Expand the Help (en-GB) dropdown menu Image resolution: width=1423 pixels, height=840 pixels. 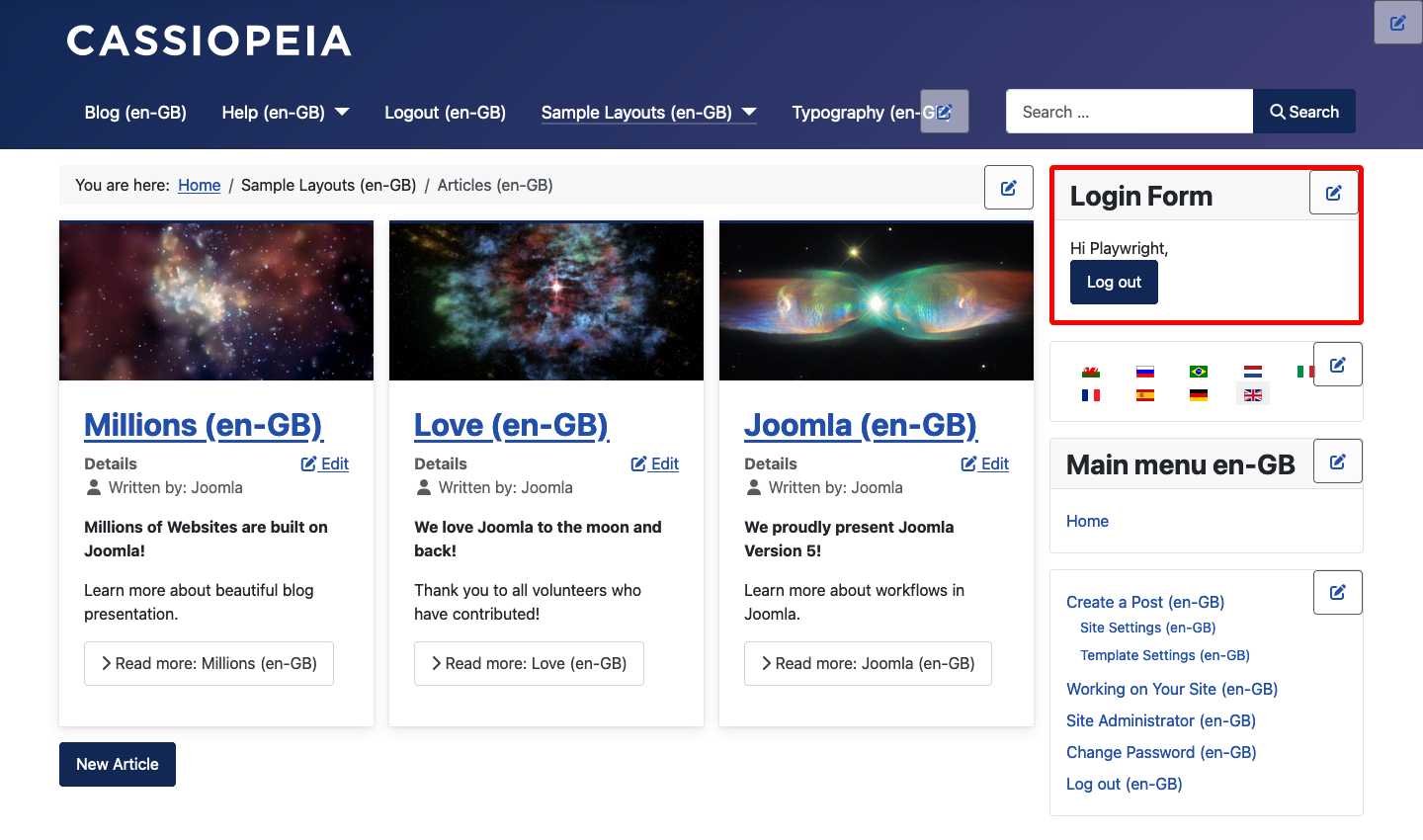pos(285,112)
